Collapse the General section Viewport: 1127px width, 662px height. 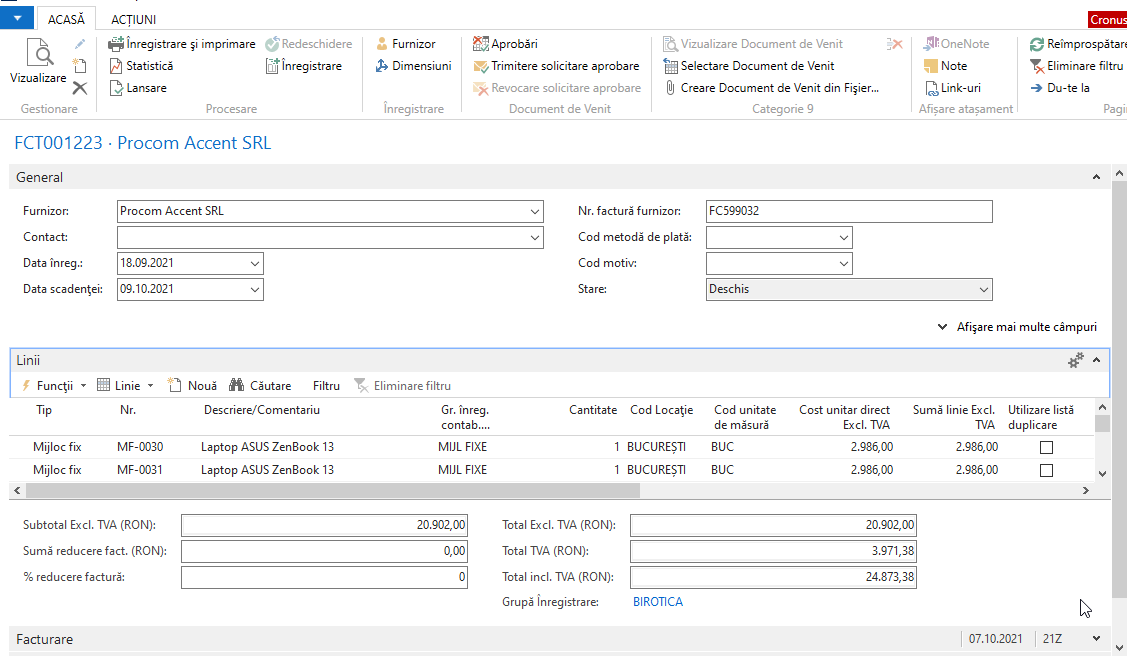coord(1096,177)
